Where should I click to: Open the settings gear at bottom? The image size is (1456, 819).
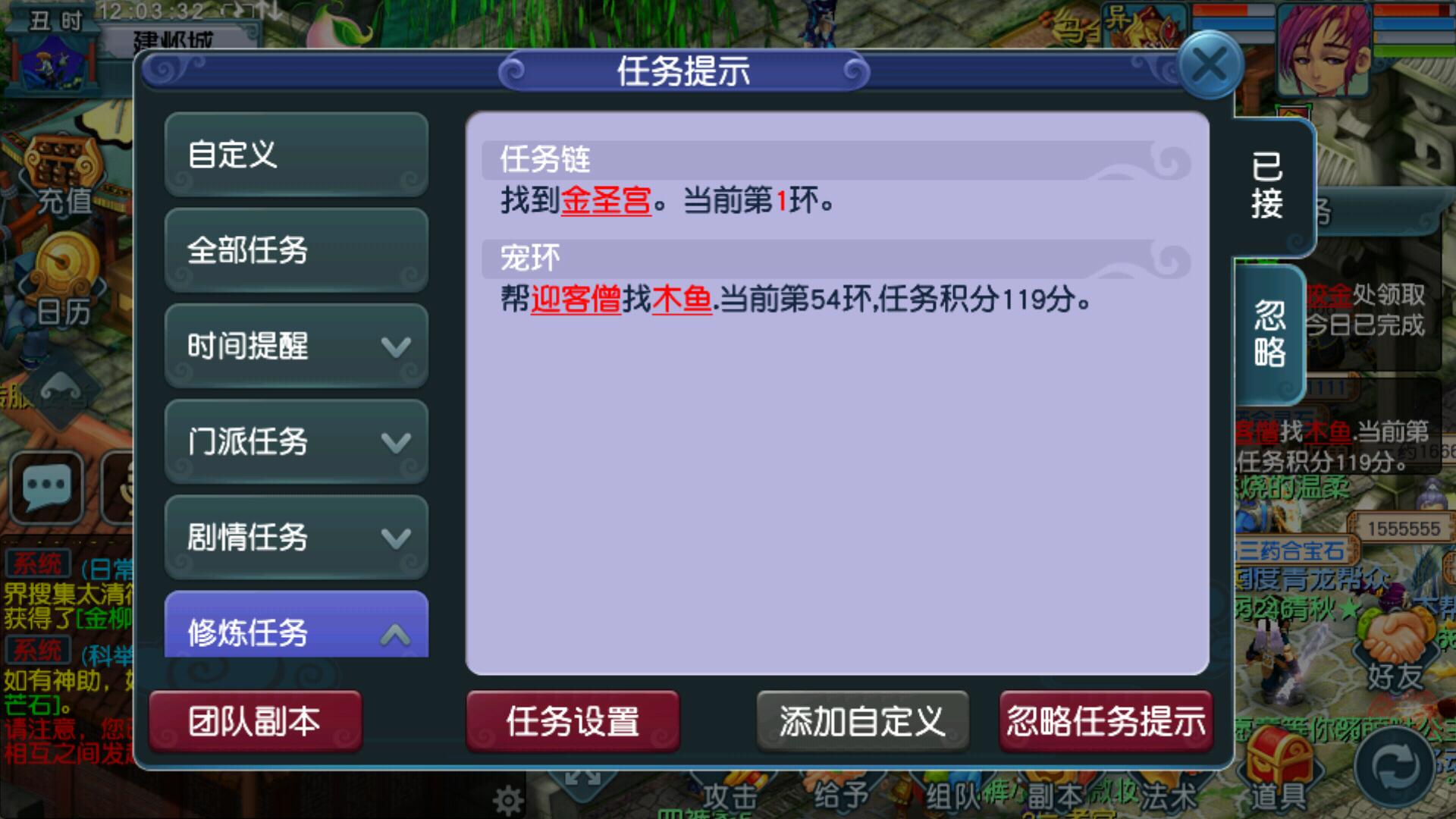(x=507, y=800)
